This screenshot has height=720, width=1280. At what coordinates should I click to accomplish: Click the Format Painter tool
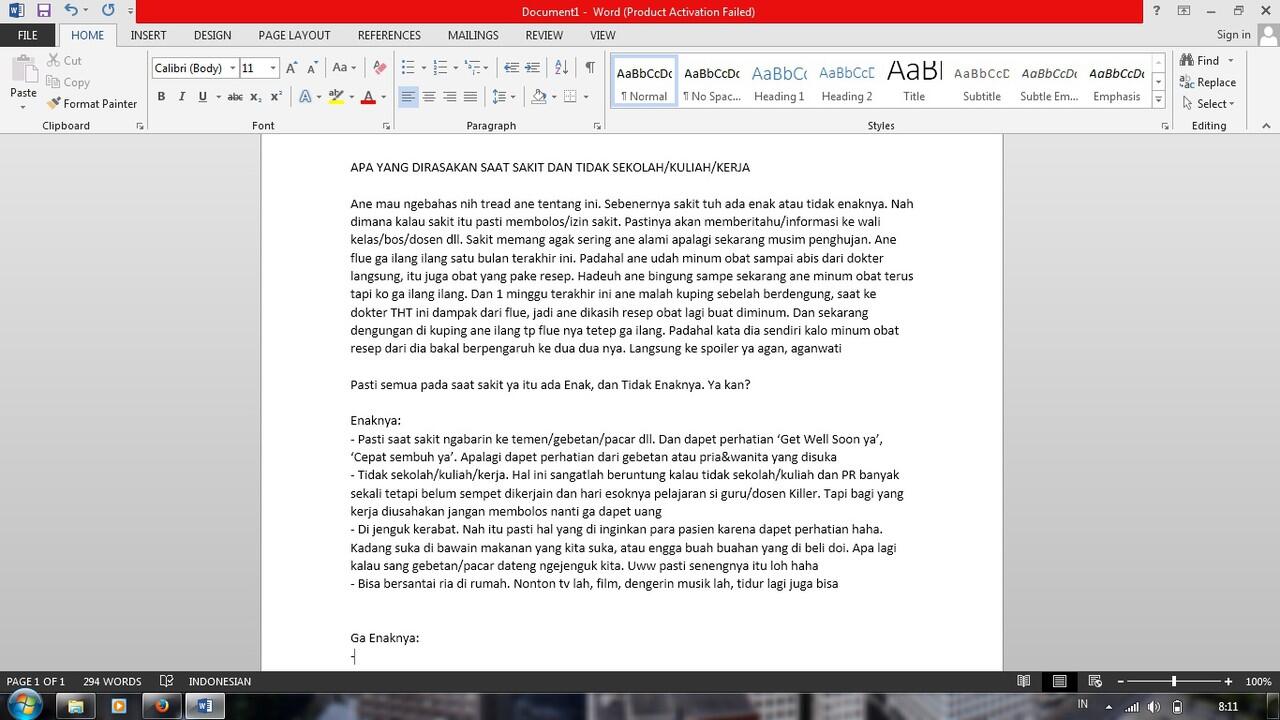click(91, 103)
